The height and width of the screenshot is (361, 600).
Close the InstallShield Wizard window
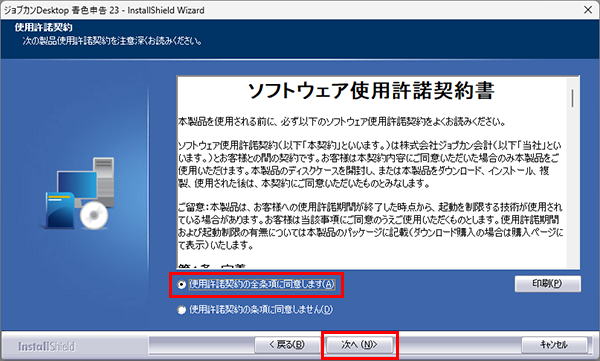tap(588, 10)
